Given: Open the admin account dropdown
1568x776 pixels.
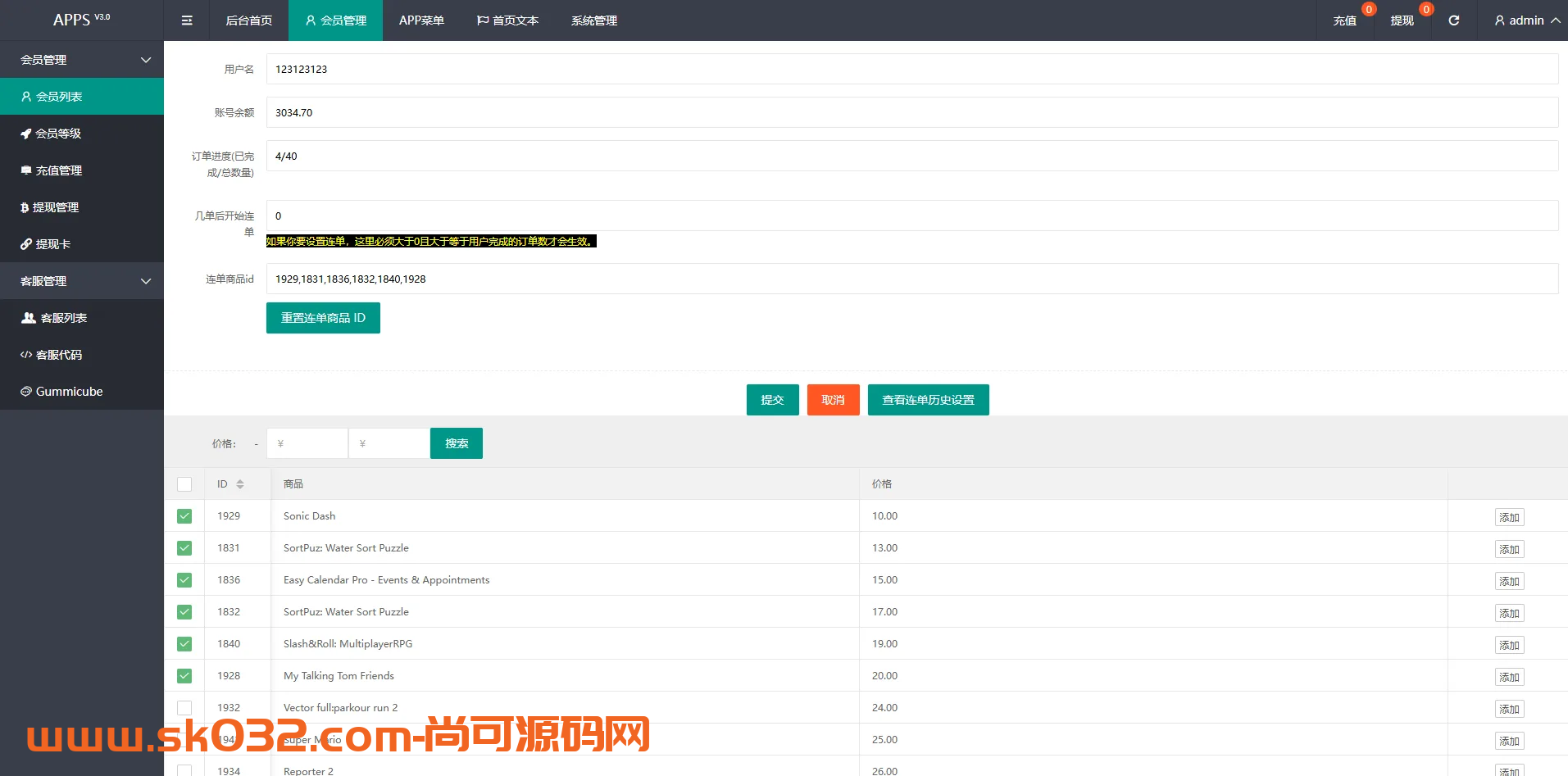Looking at the screenshot, I should click(1522, 20).
